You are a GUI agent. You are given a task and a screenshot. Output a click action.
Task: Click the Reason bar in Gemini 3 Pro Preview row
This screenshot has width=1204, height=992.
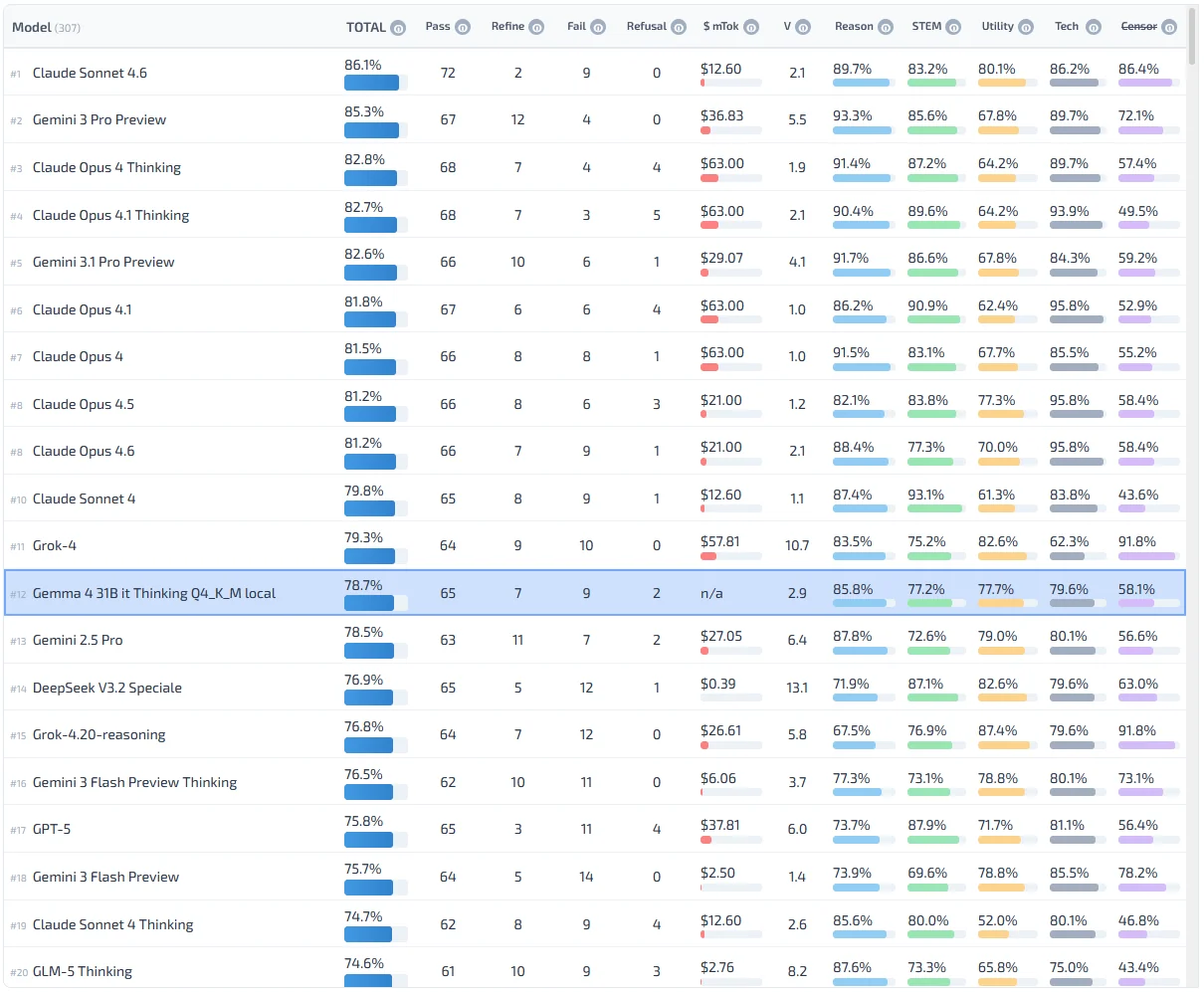(864, 130)
